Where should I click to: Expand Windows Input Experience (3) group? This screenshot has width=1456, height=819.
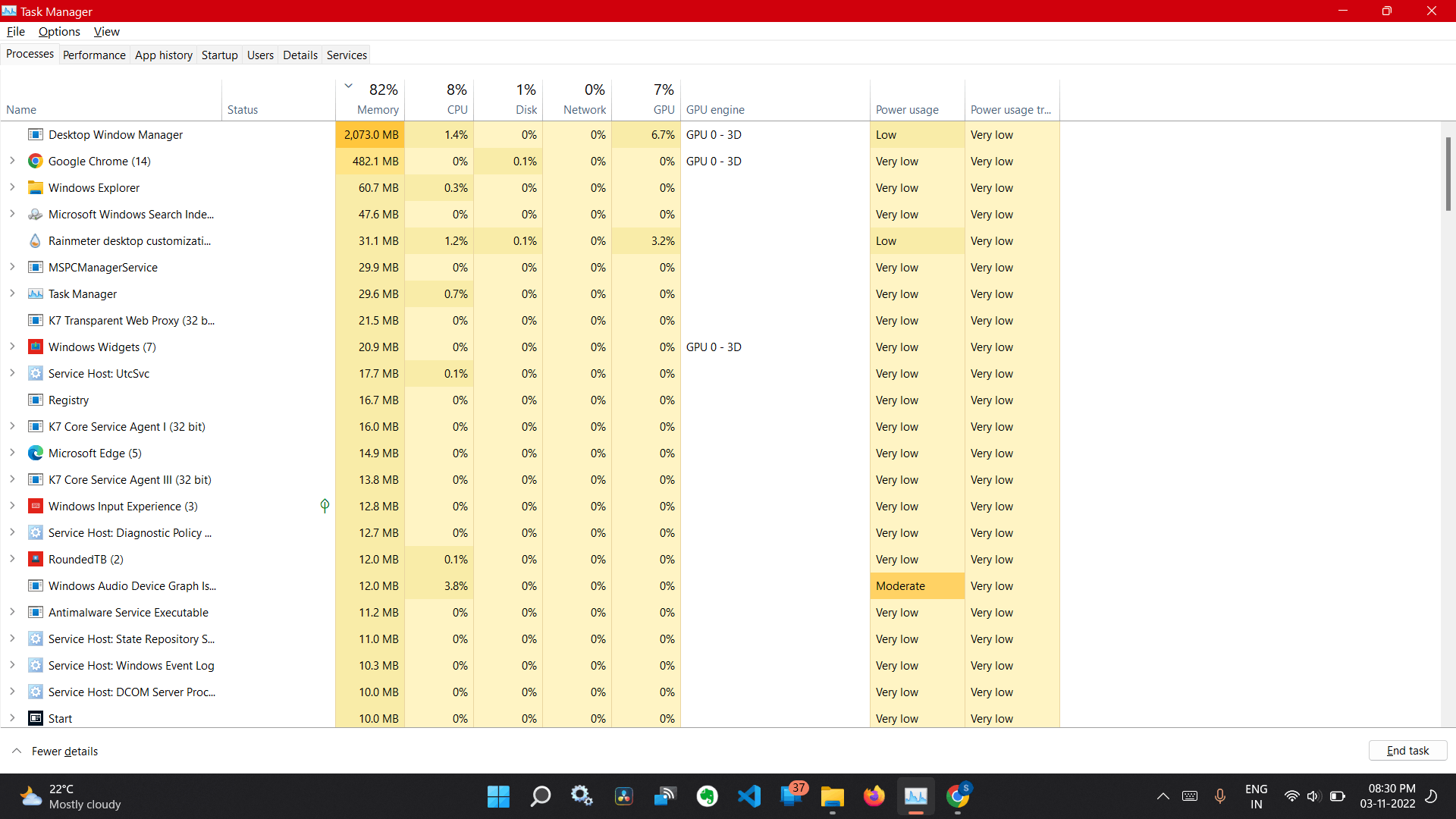[x=12, y=507]
